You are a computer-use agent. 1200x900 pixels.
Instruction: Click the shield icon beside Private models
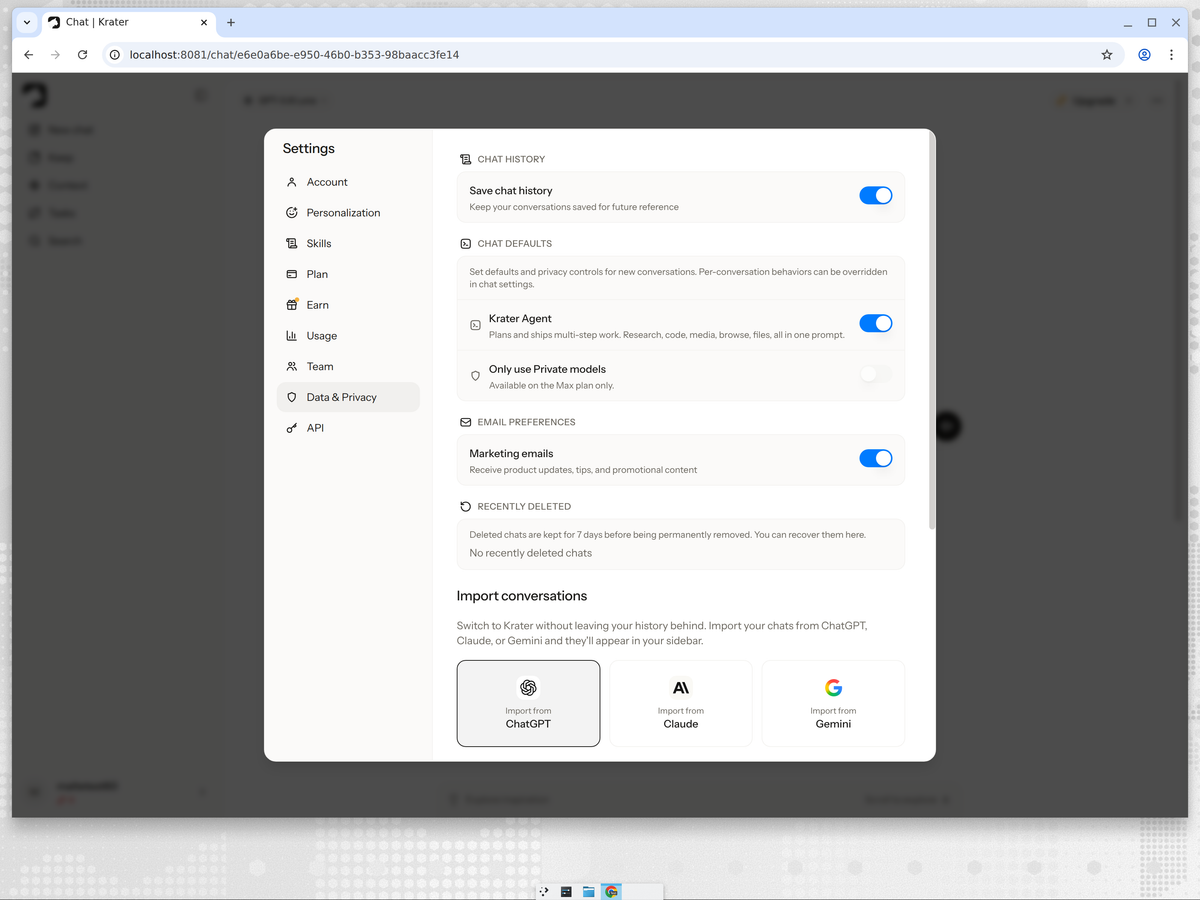[476, 376]
